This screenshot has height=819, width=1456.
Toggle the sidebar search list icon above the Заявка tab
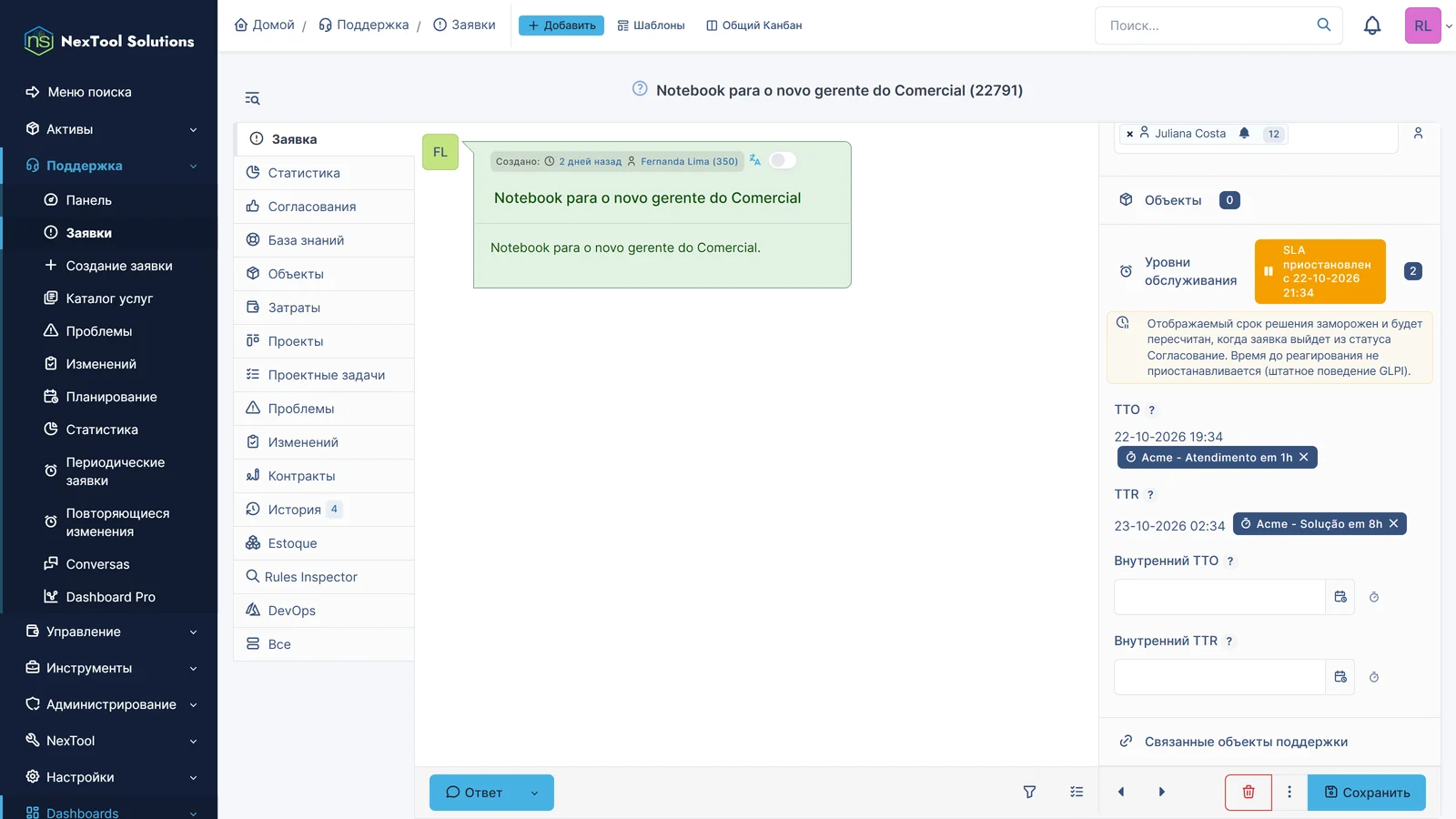(x=252, y=98)
